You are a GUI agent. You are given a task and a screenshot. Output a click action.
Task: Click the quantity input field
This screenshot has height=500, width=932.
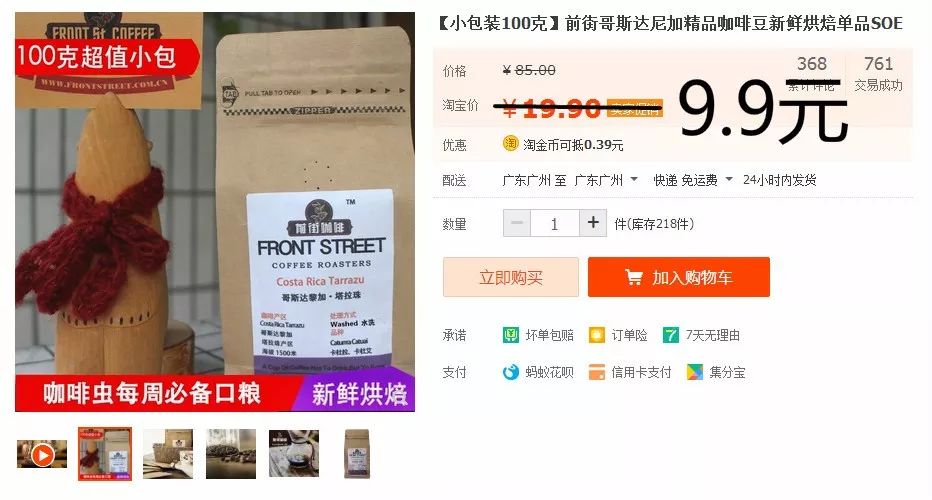[x=555, y=223]
